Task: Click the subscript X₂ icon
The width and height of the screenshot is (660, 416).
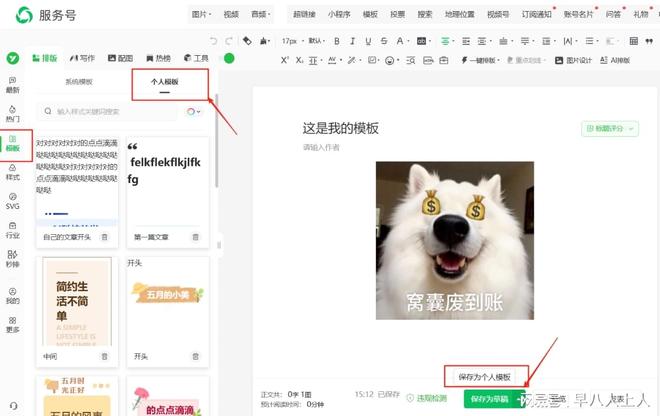Action: [299, 60]
